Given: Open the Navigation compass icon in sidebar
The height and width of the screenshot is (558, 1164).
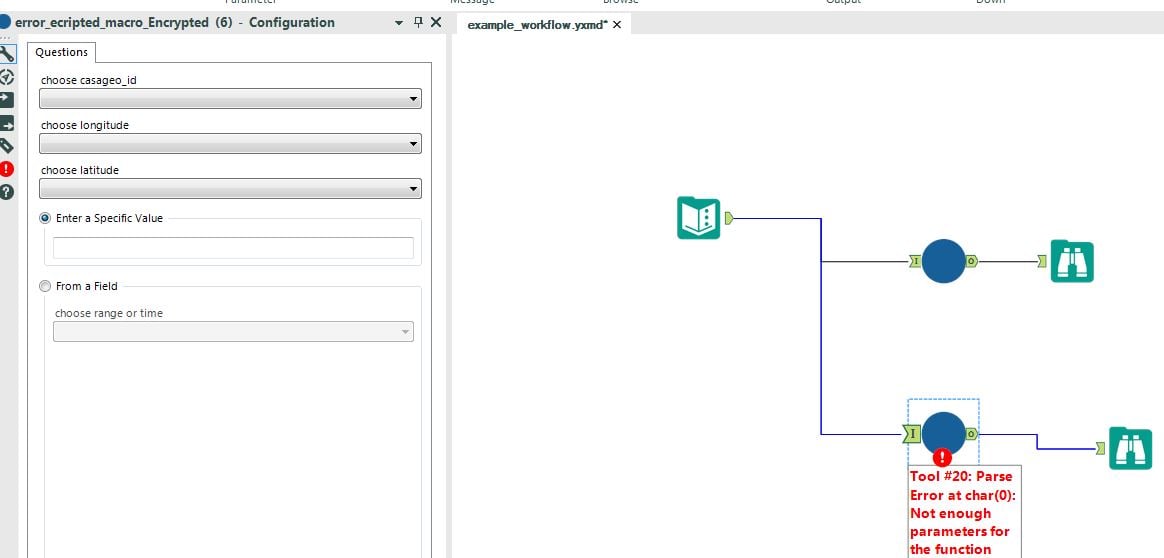Looking at the screenshot, I should click(x=7, y=77).
